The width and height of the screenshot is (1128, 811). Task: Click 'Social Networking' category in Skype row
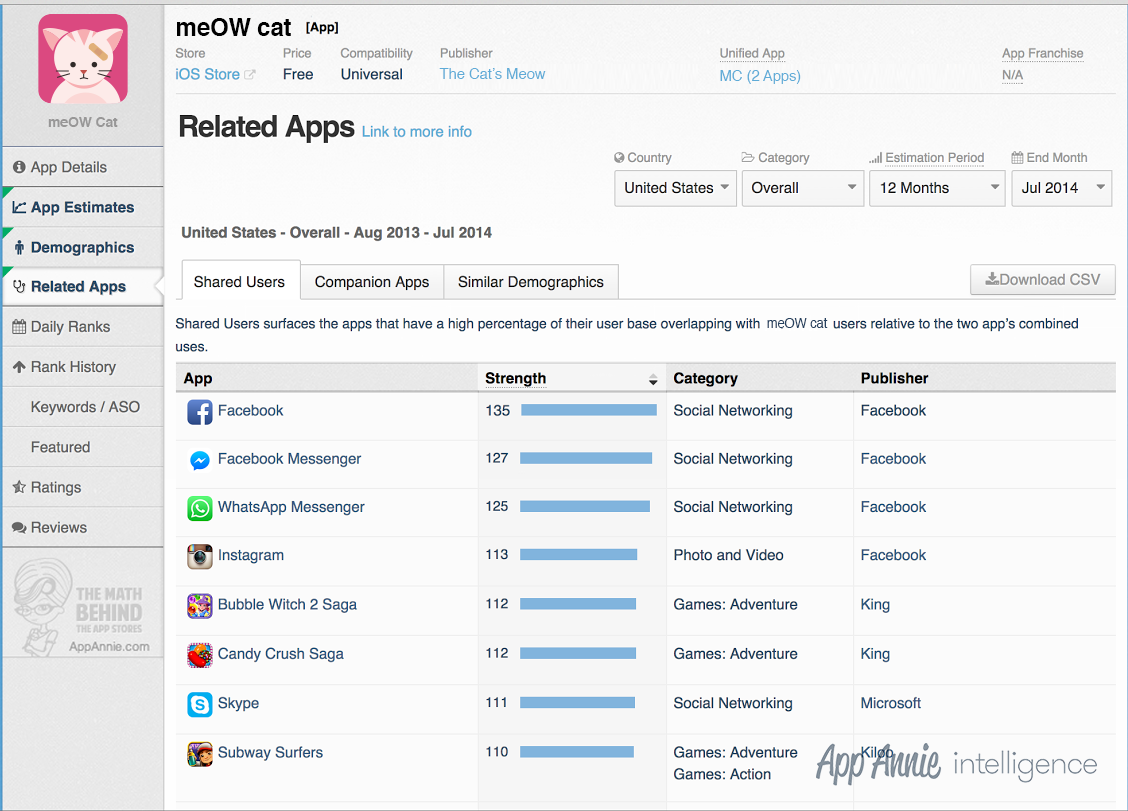coord(732,703)
